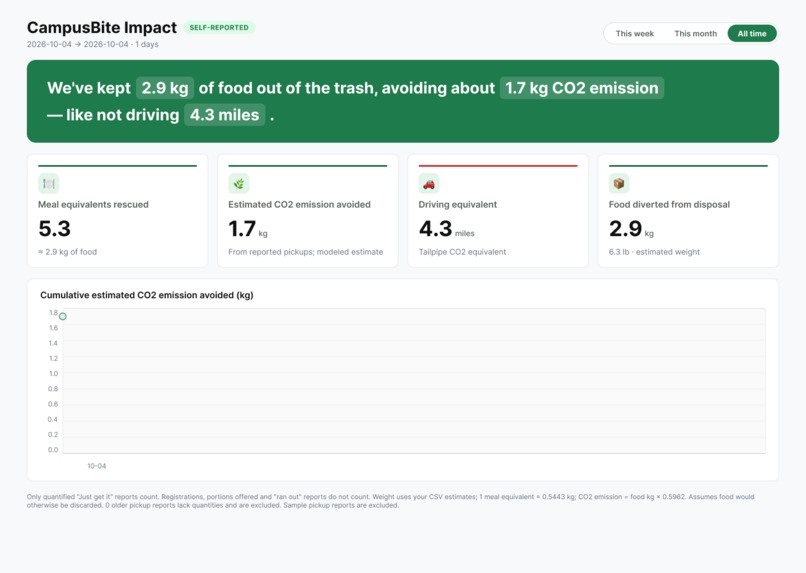Click the plate icon for meal equivalents
806x573 pixels.
[x=49, y=183]
